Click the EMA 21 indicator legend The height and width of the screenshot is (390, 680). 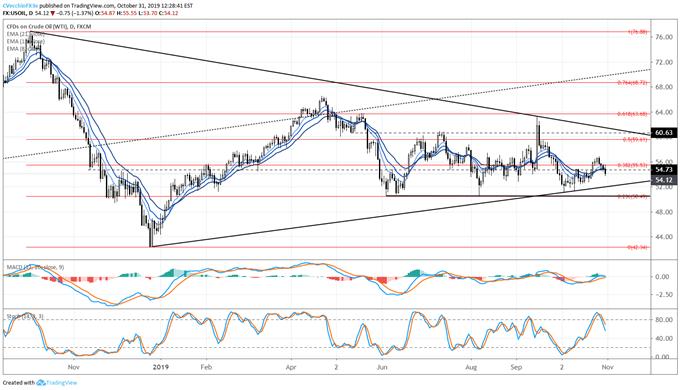pyautogui.click(x=25, y=34)
